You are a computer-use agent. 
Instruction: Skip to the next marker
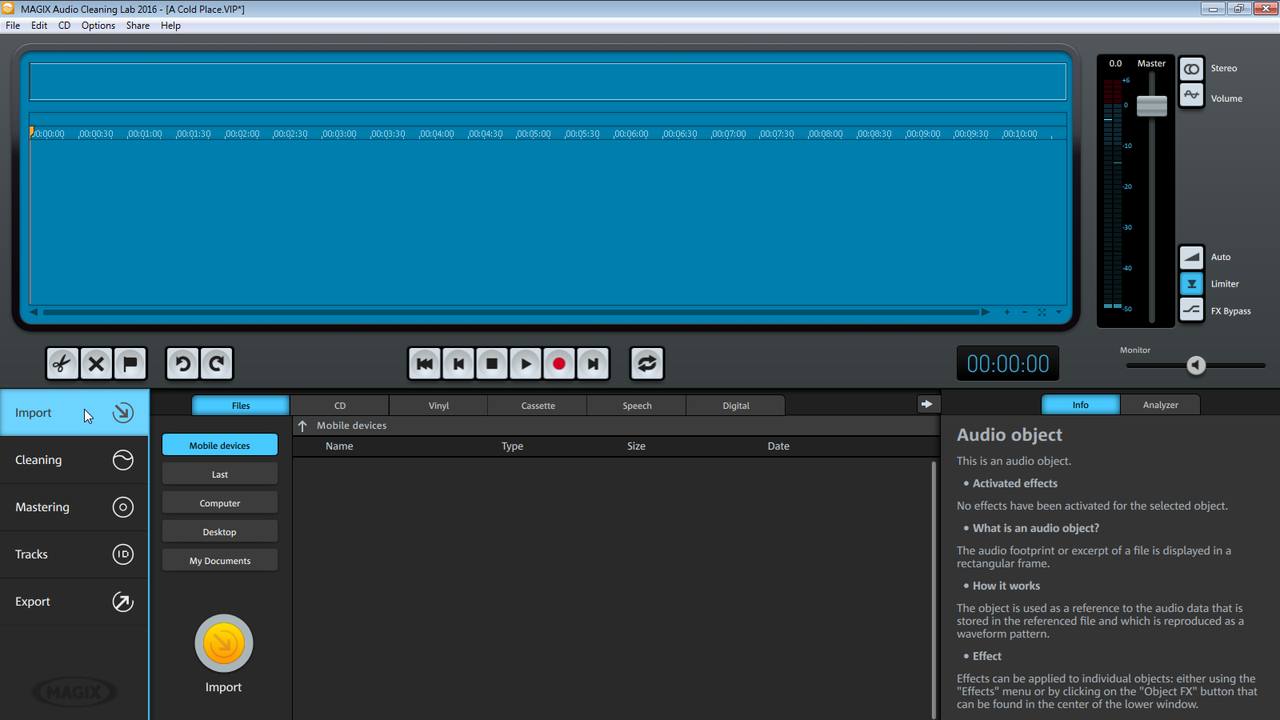(593, 364)
